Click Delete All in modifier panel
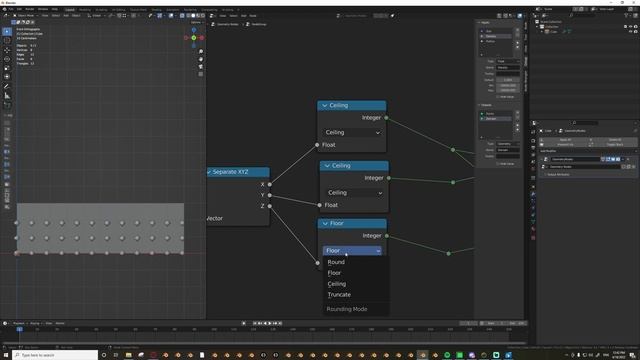Screen dimensions: 640x360 click(615, 140)
